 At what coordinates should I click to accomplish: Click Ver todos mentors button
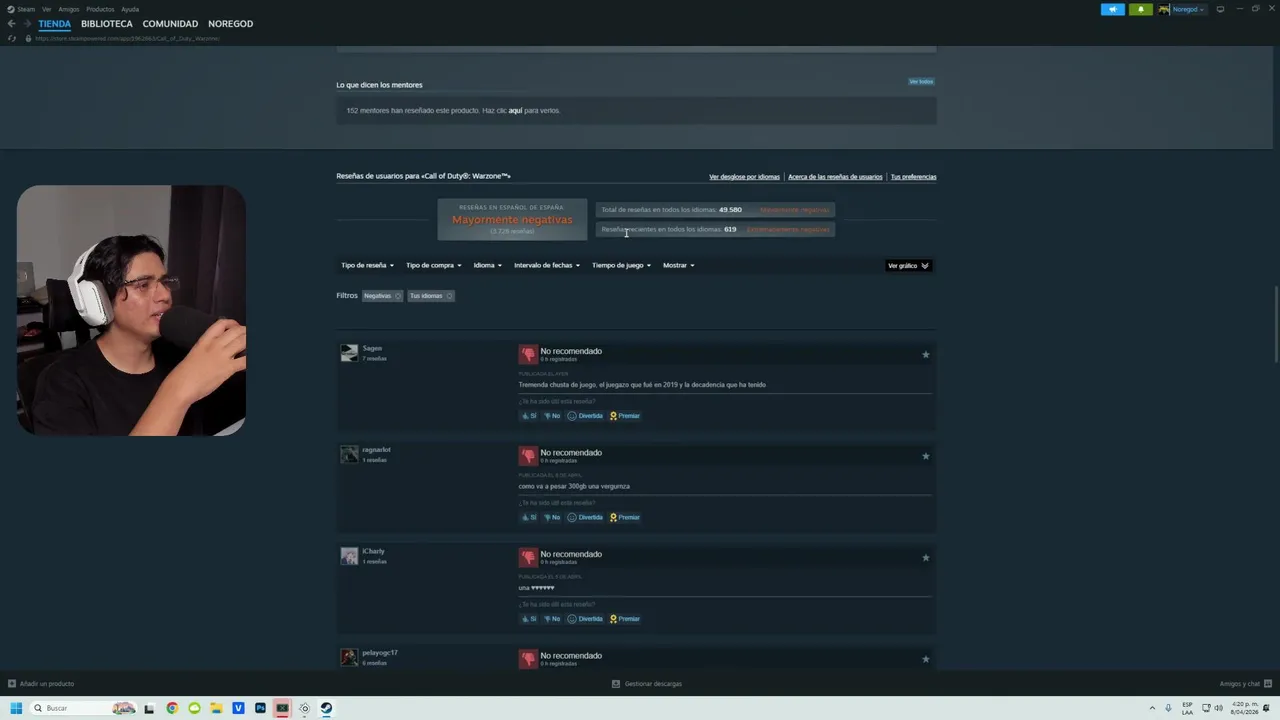(x=921, y=81)
